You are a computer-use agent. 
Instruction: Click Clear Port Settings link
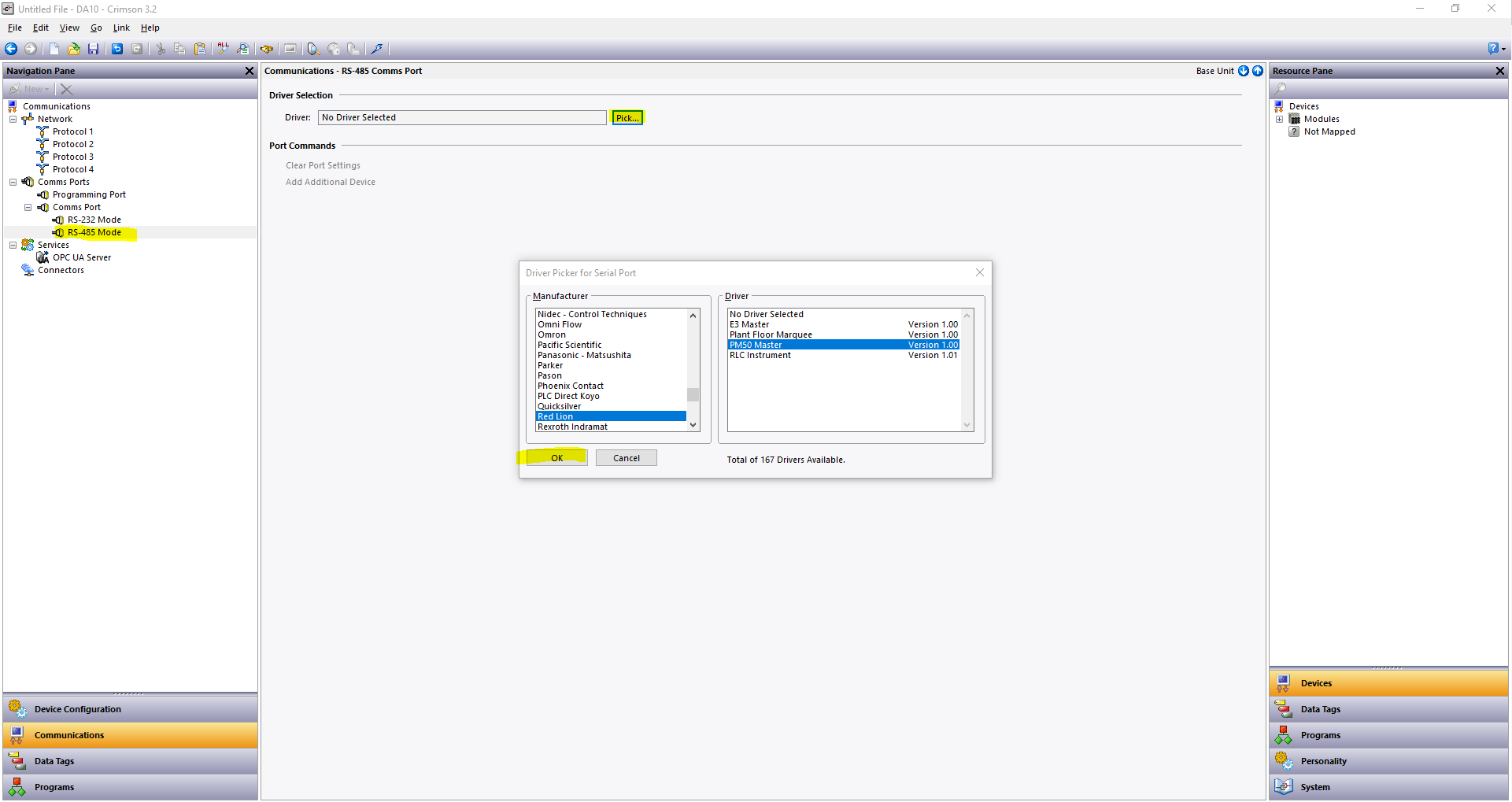(x=323, y=165)
